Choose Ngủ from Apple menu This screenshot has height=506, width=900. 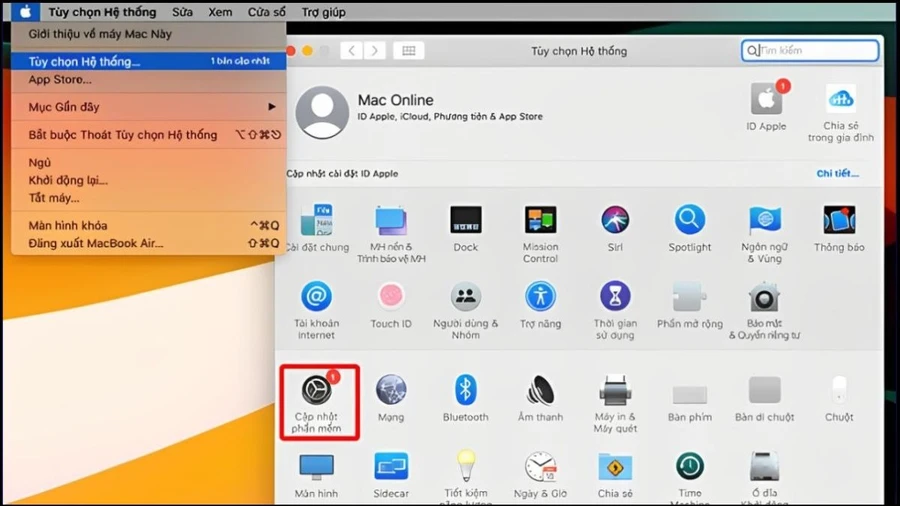click(x=149, y=162)
